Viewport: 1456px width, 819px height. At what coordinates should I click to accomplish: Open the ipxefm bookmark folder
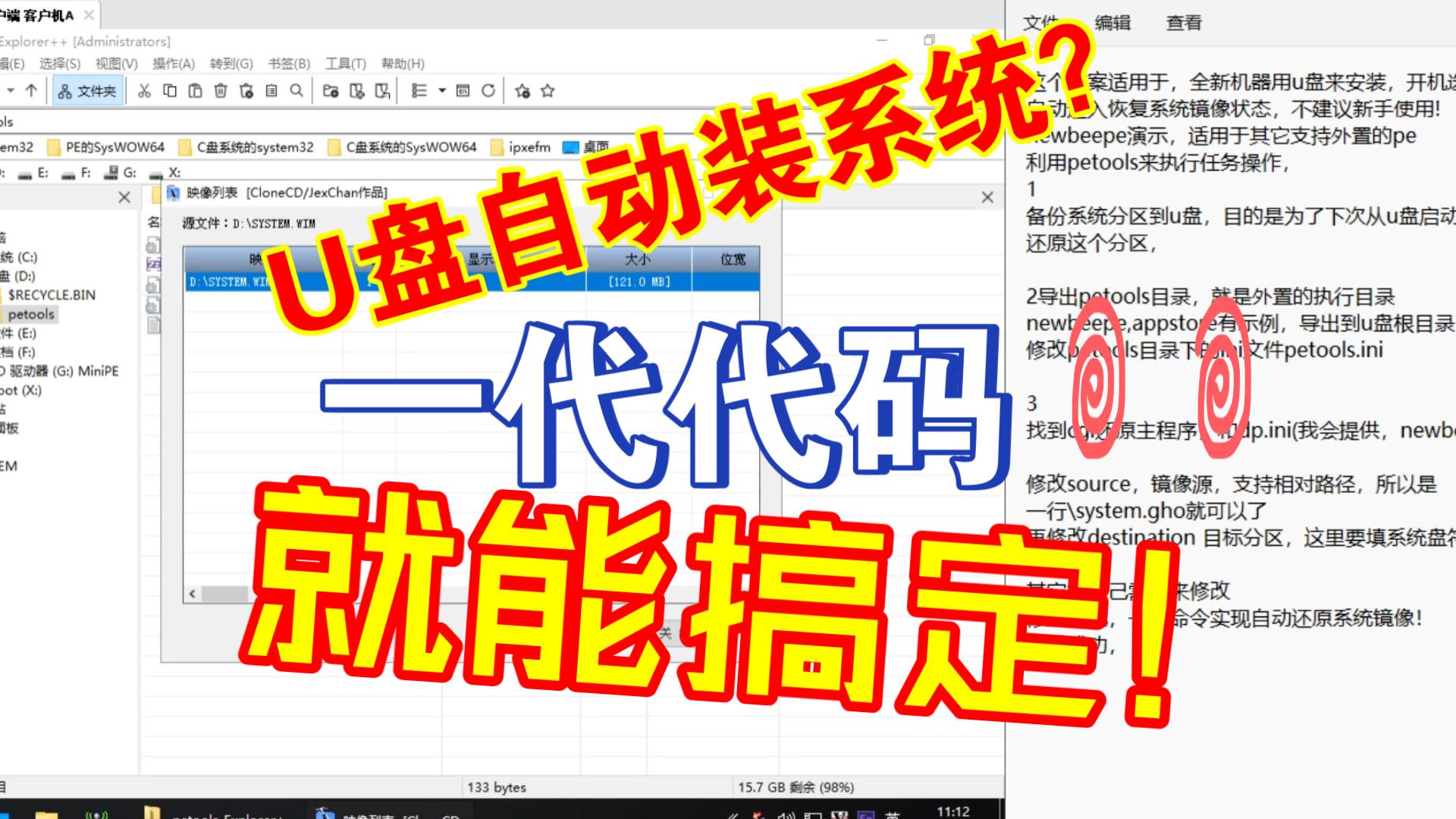(521, 147)
